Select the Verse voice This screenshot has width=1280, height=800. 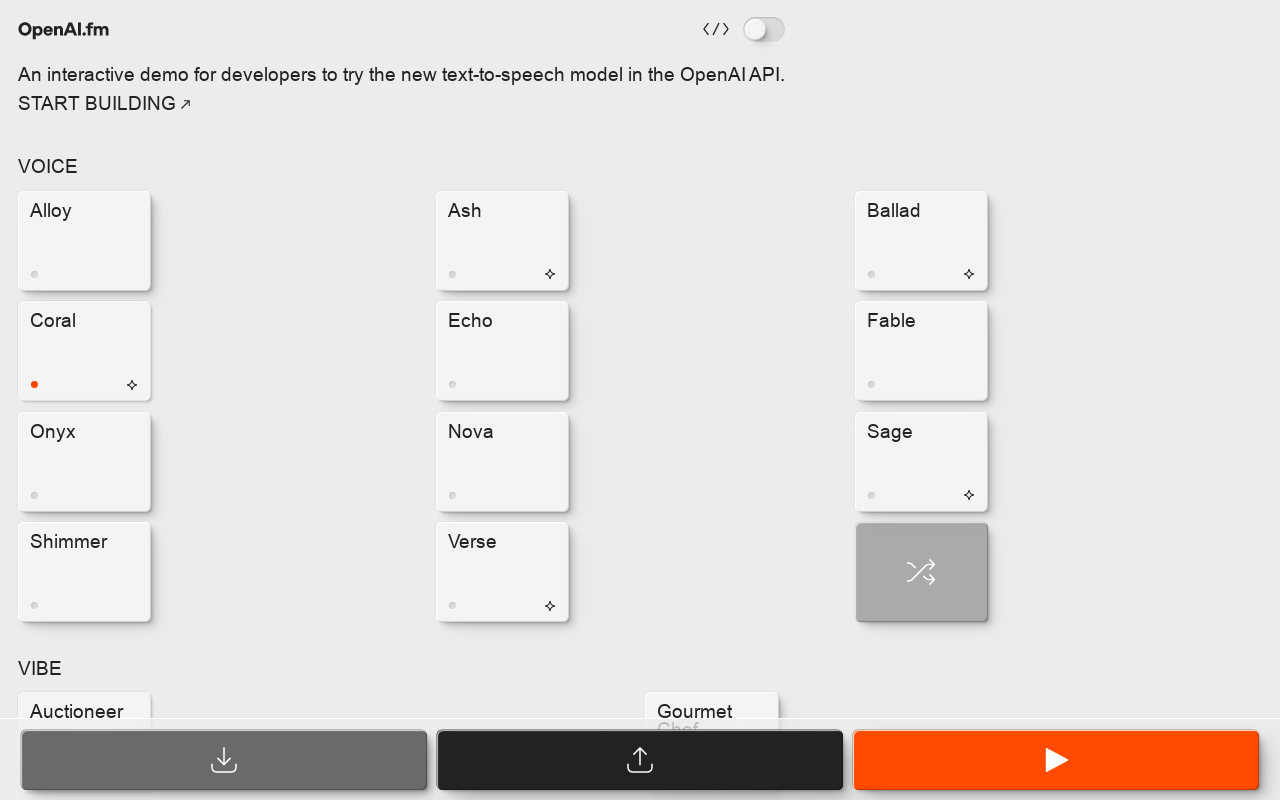coord(502,572)
